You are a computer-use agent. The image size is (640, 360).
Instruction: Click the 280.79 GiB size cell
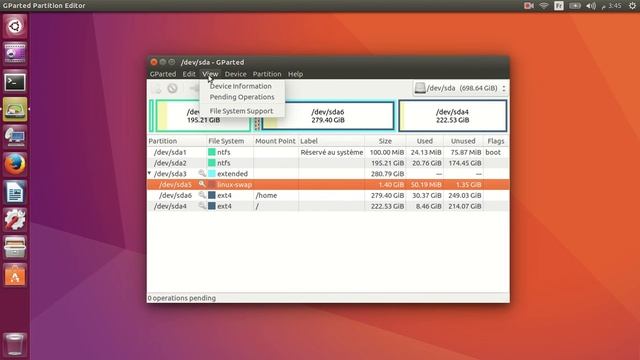(385, 173)
